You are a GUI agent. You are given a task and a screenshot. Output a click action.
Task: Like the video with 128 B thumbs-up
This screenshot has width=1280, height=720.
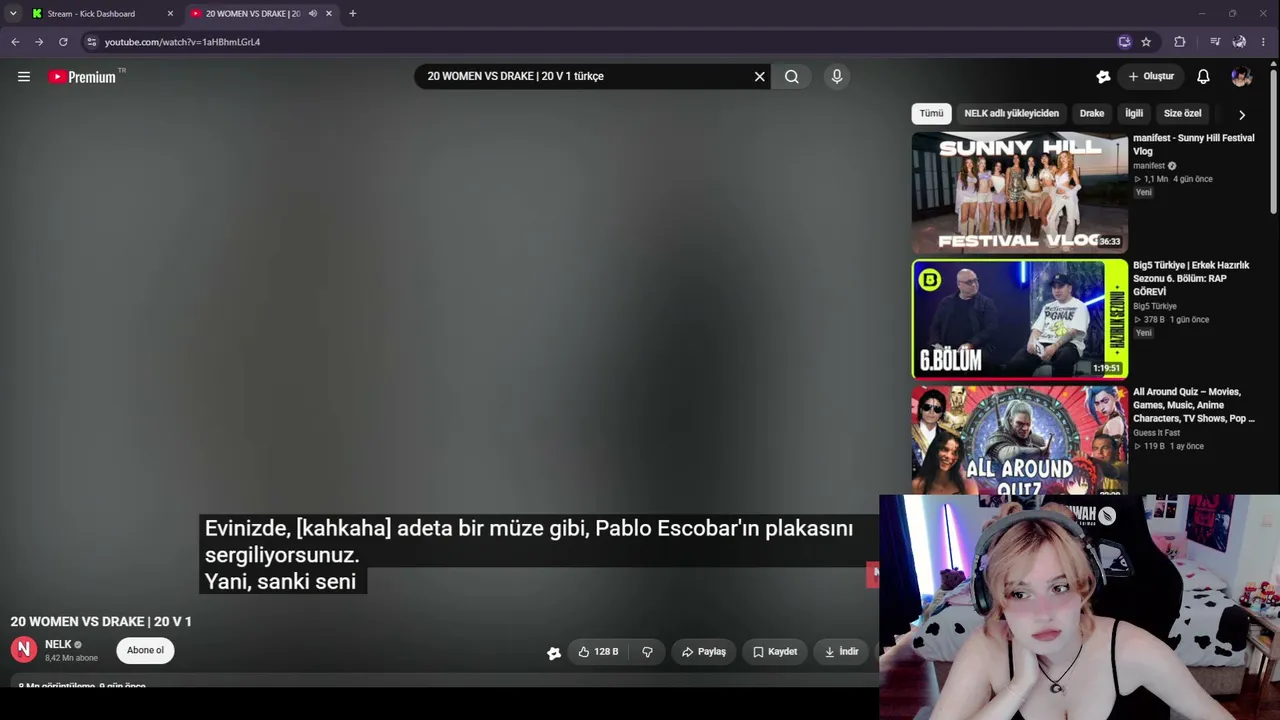598,652
